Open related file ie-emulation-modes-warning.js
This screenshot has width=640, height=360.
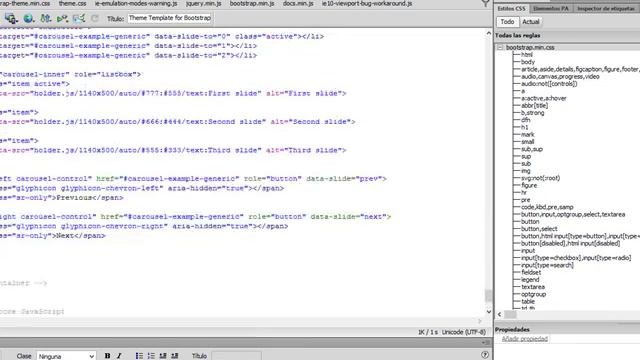point(136,3)
